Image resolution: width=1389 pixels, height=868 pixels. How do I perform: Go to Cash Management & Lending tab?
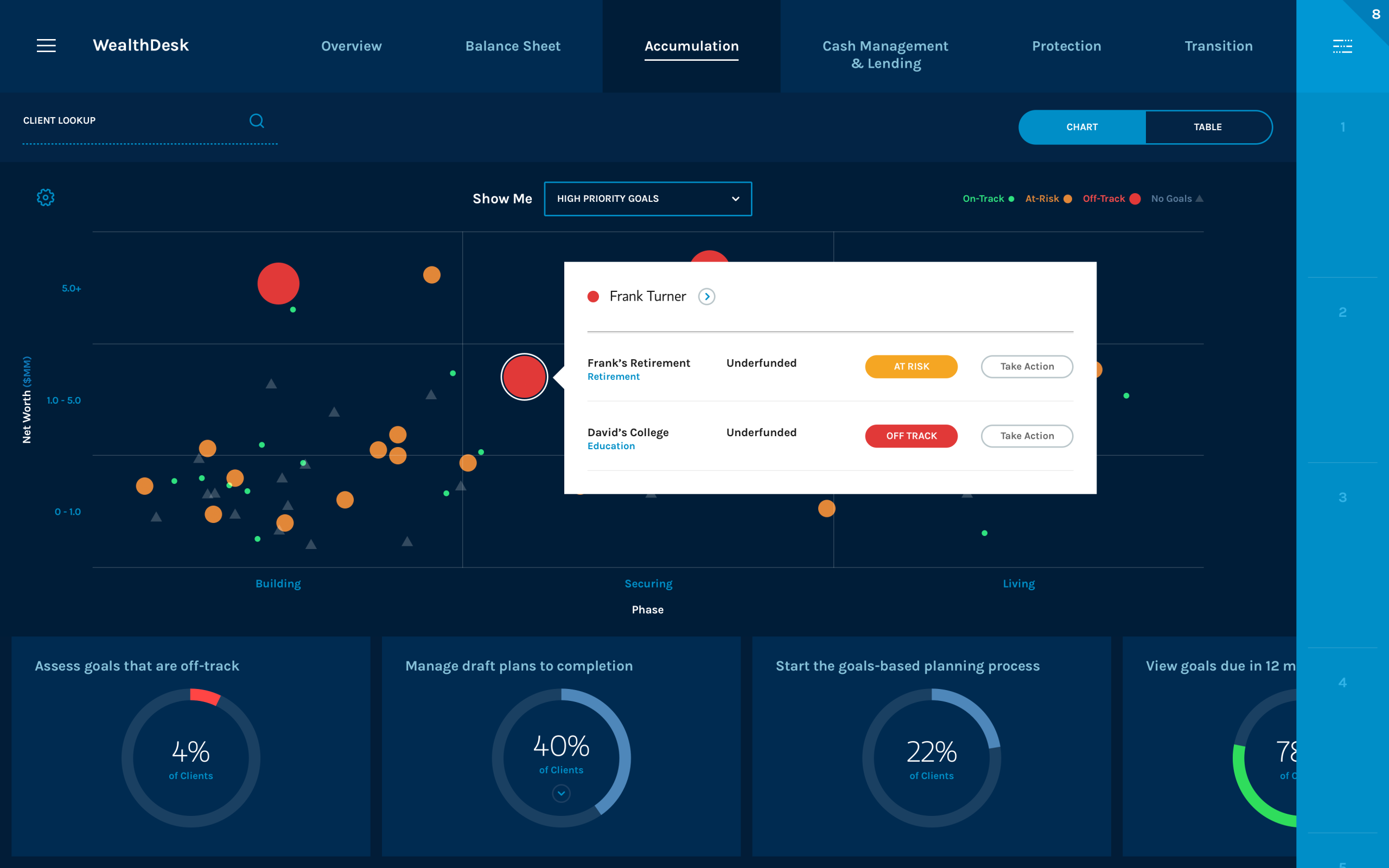pos(885,54)
